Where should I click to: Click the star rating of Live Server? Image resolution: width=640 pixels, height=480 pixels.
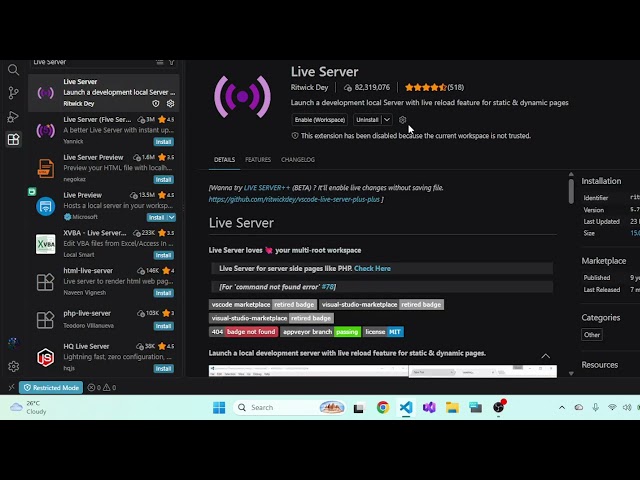tap(425, 87)
